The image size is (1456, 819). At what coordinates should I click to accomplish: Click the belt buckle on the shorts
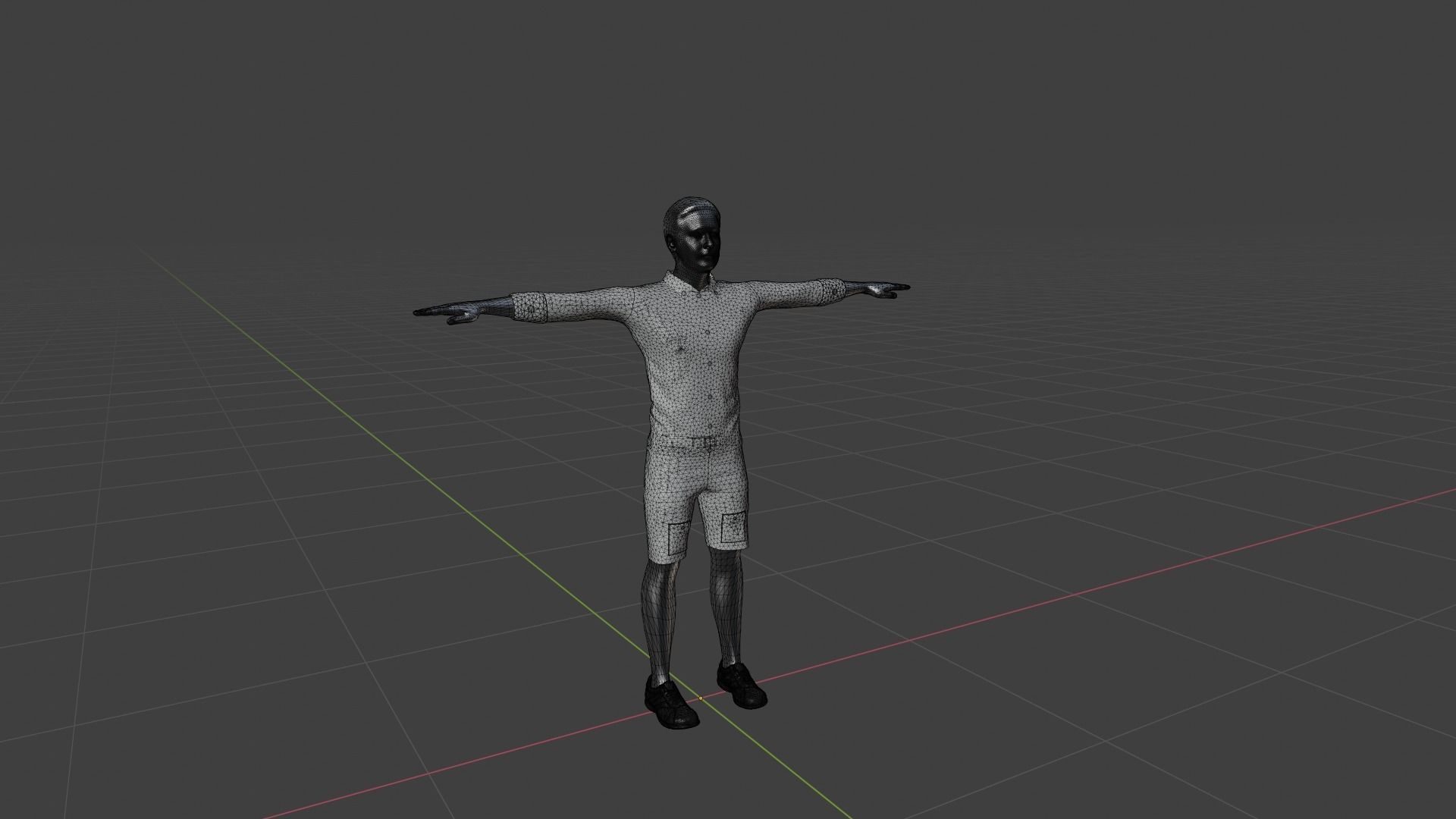708,442
